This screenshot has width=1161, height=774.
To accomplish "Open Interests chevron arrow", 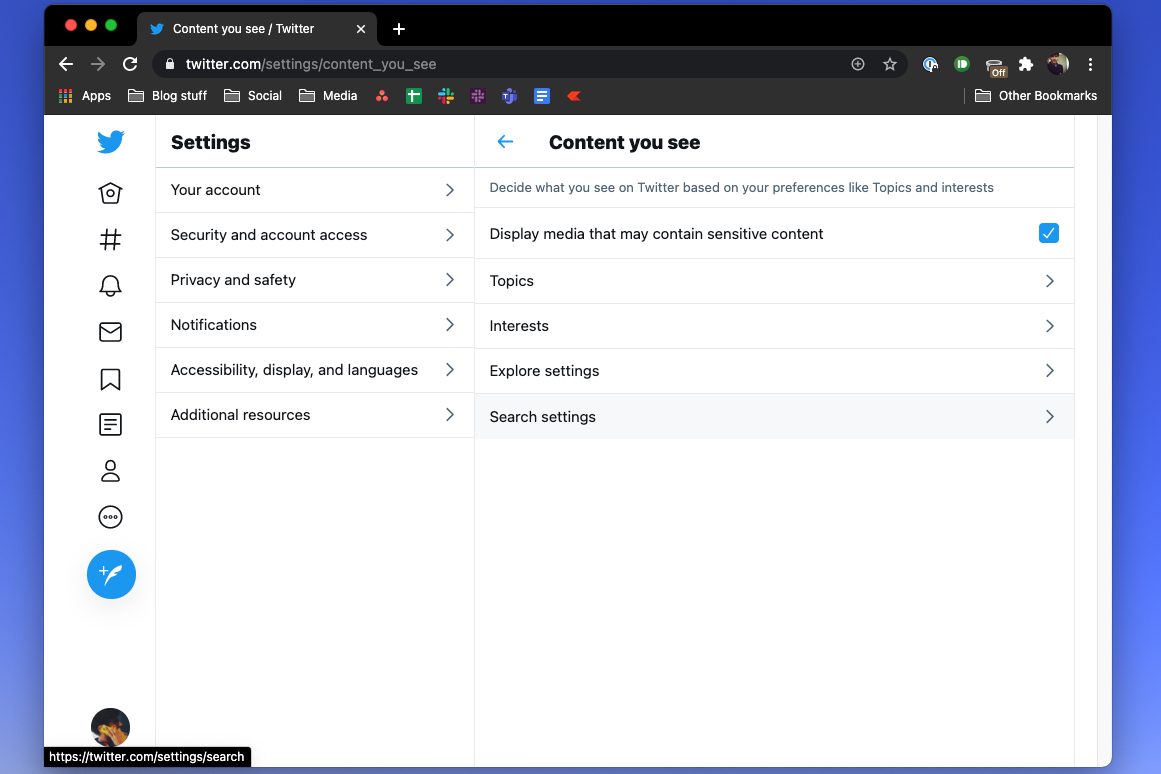I will click(1049, 326).
